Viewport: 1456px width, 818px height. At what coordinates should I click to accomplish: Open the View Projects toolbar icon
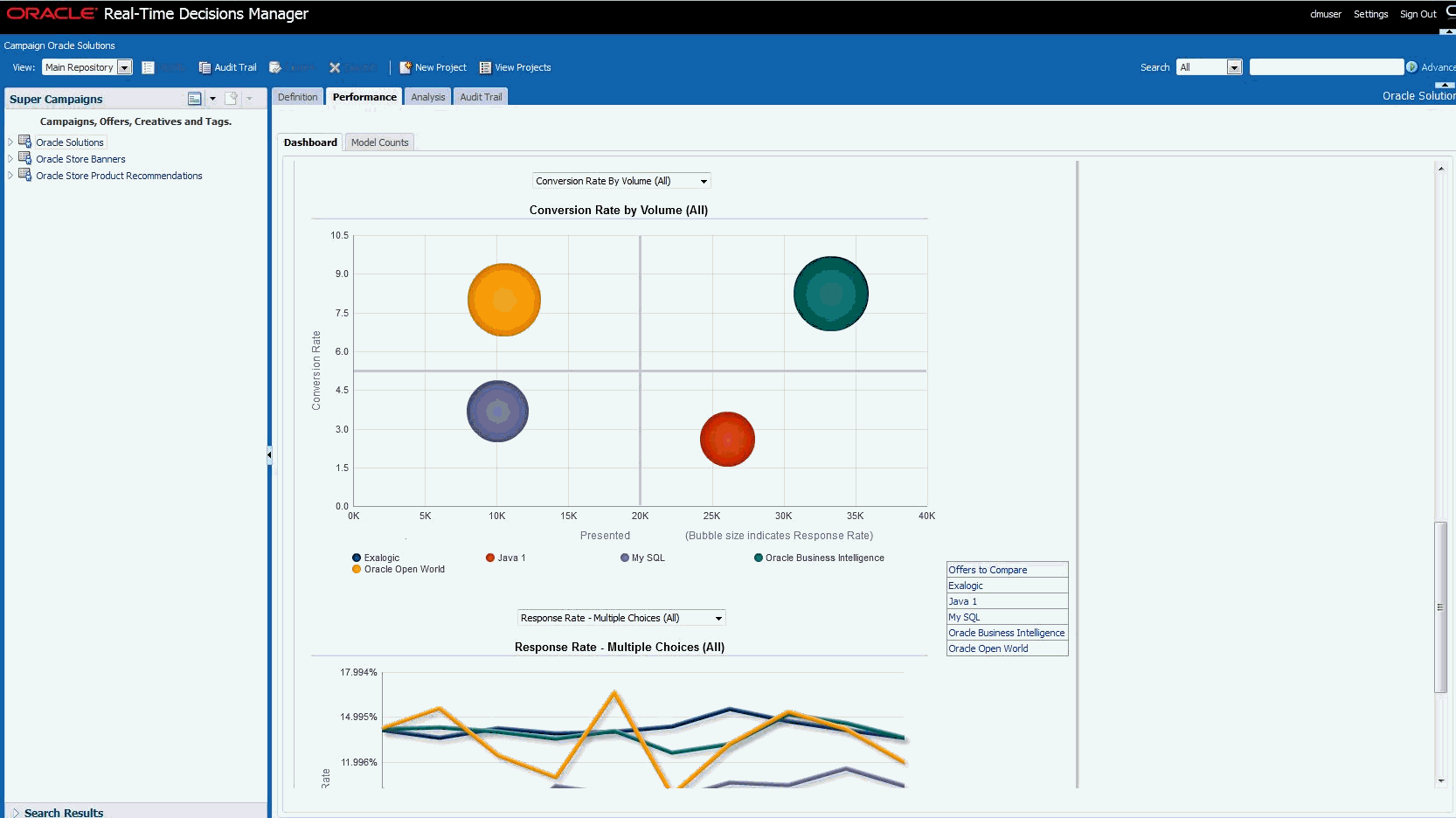(x=485, y=67)
